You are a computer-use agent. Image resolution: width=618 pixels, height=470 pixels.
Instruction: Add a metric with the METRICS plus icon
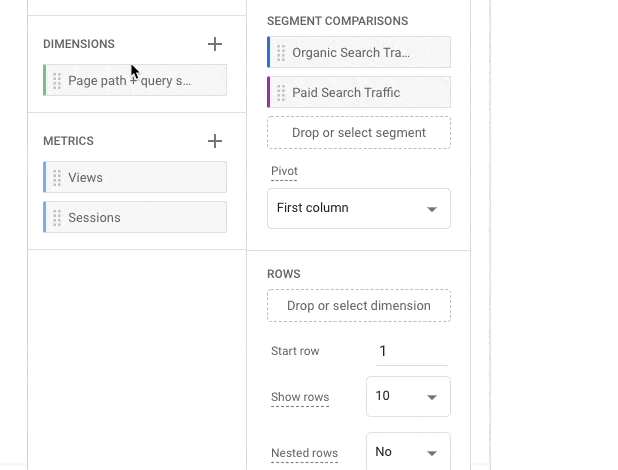[214, 141]
